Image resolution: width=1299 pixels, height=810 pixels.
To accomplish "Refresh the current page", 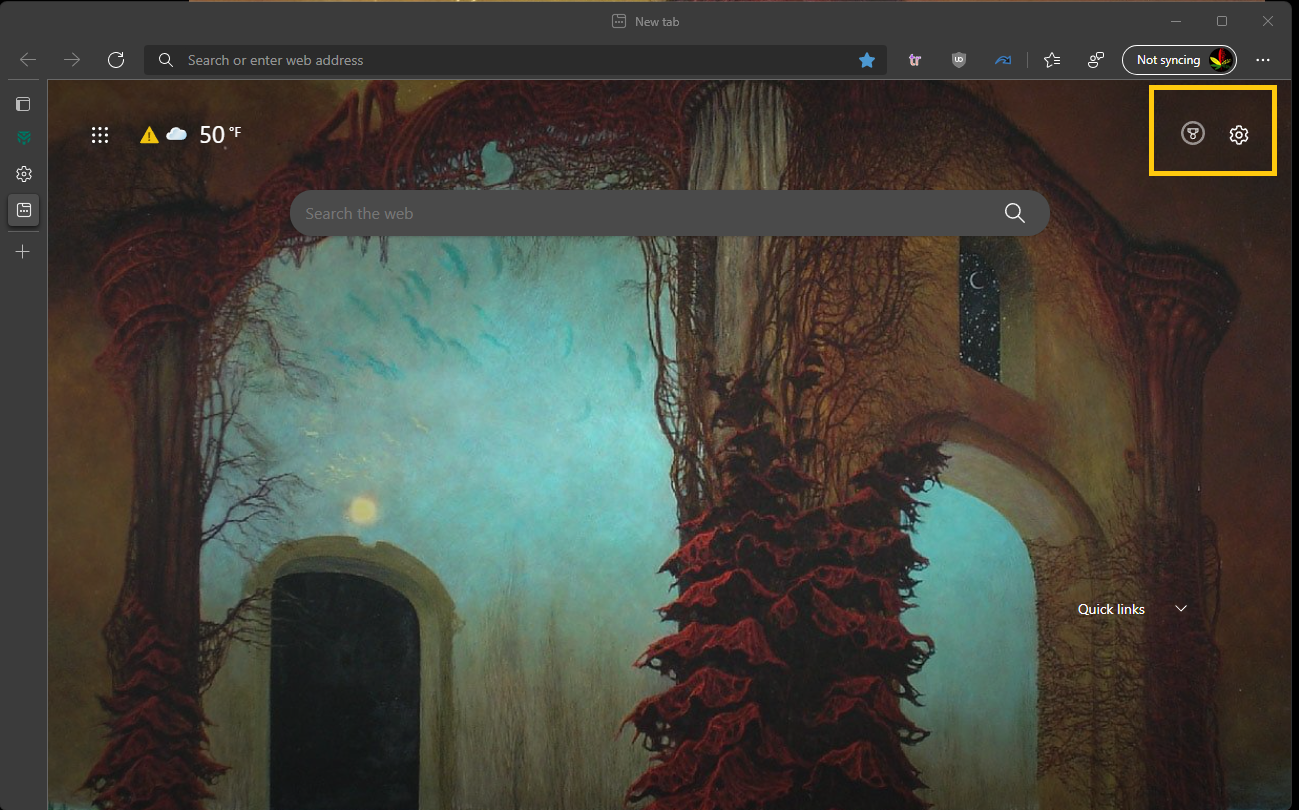I will click(x=116, y=60).
